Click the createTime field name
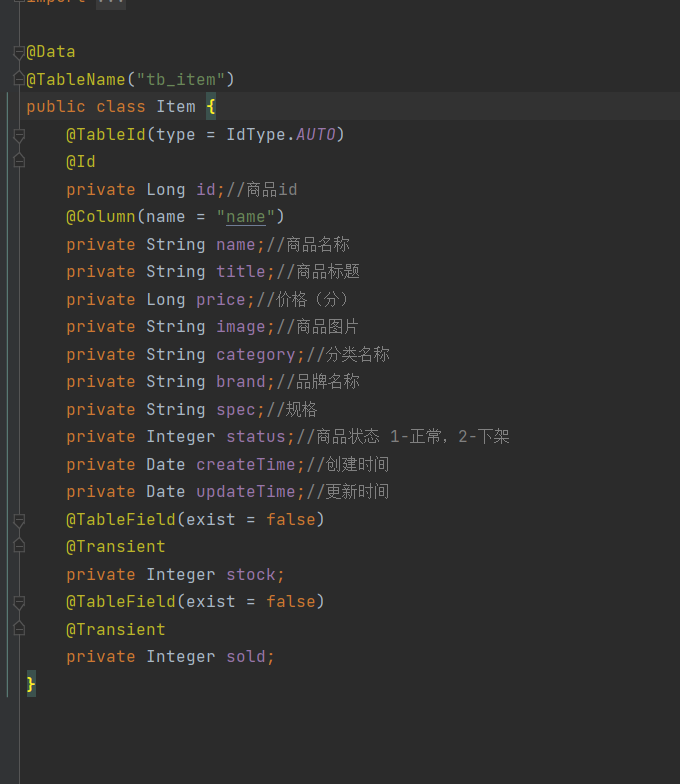The height and width of the screenshot is (784, 680). (x=246, y=465)
